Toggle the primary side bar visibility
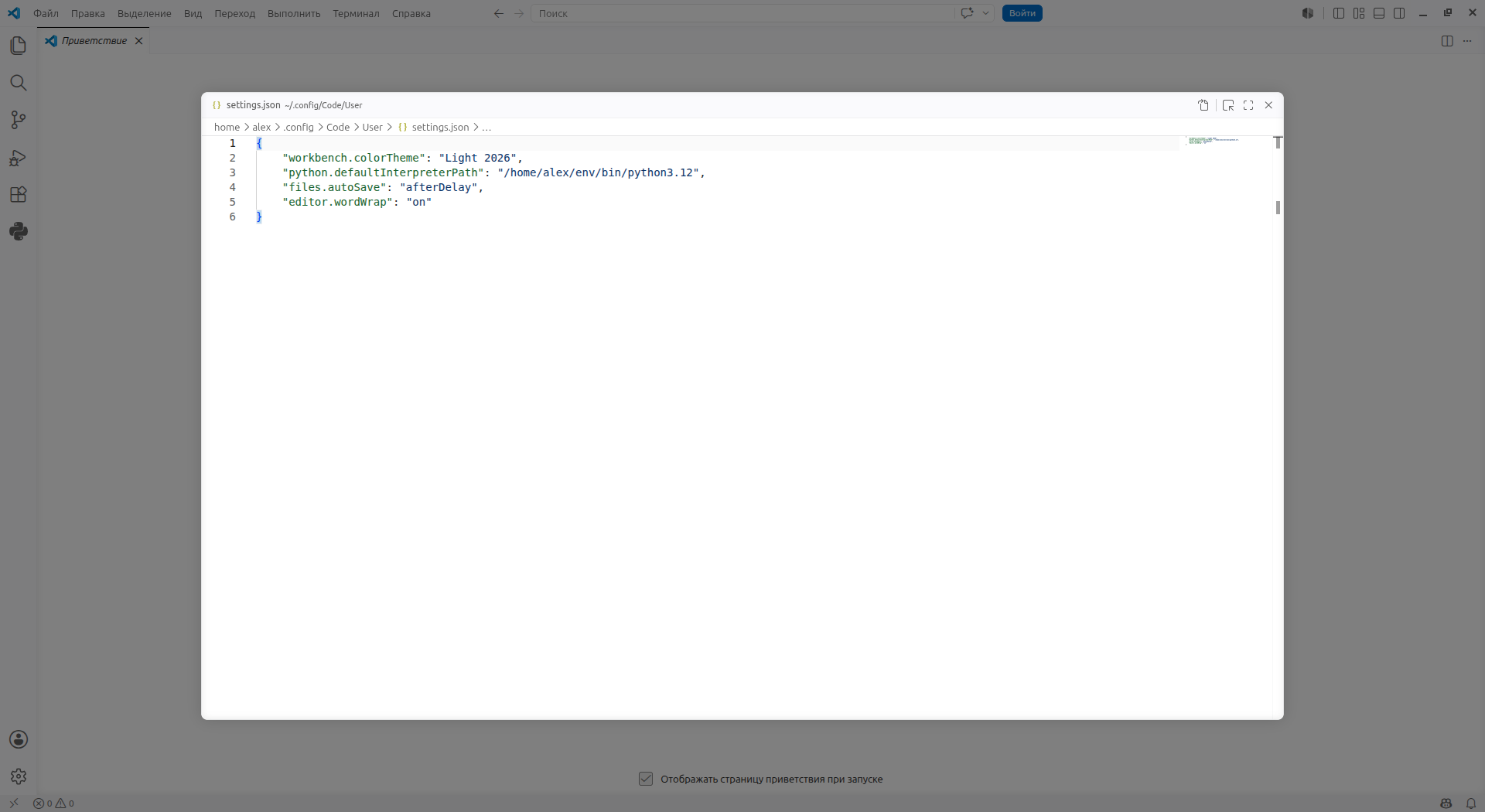 [x=1339, y=13]
